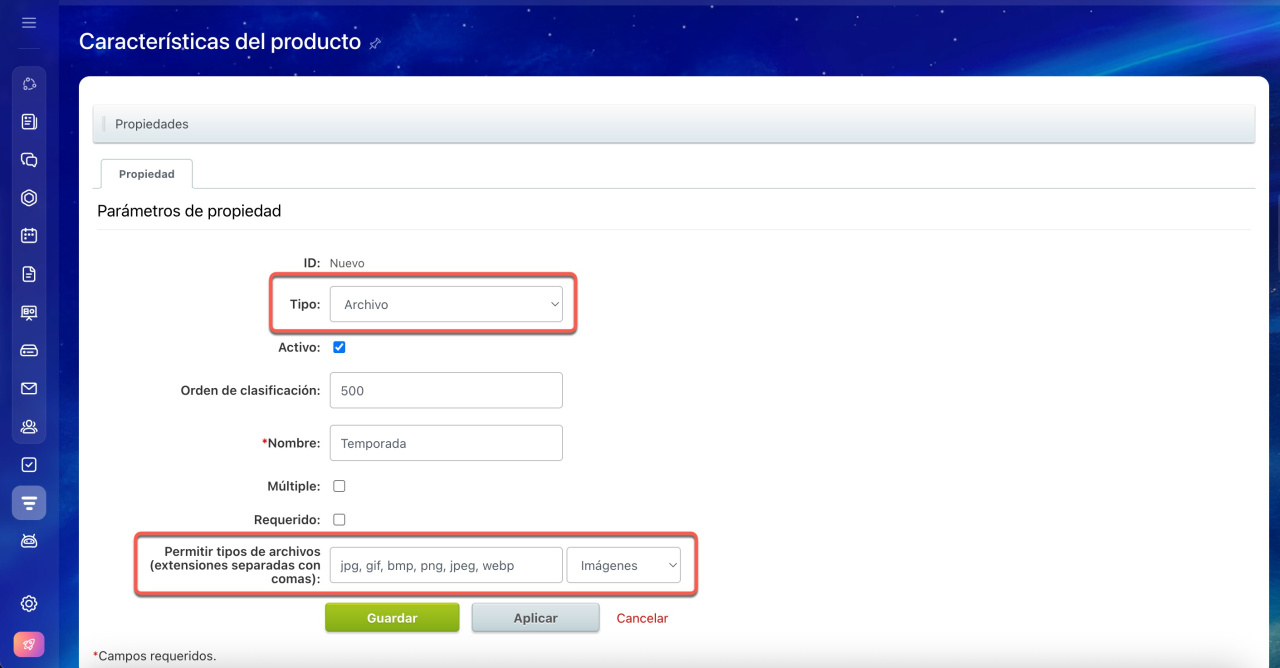Click the mail envelope icon
This screenshot has height=668, width=1280.
(x=29, y=388)
